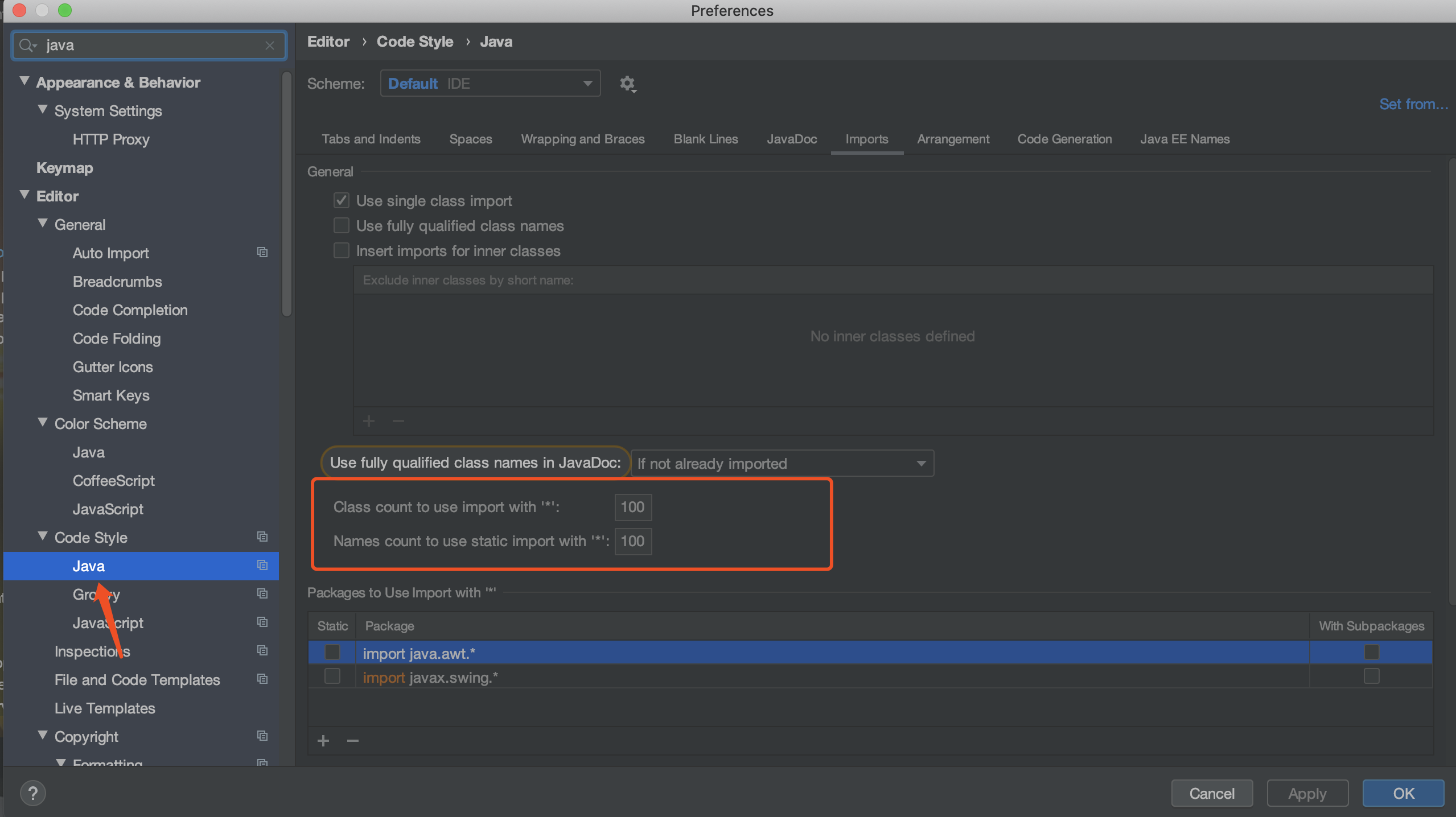Collapse the Appearance & Behavior tree node
1456x817 pixels.
tap(24, 81)
